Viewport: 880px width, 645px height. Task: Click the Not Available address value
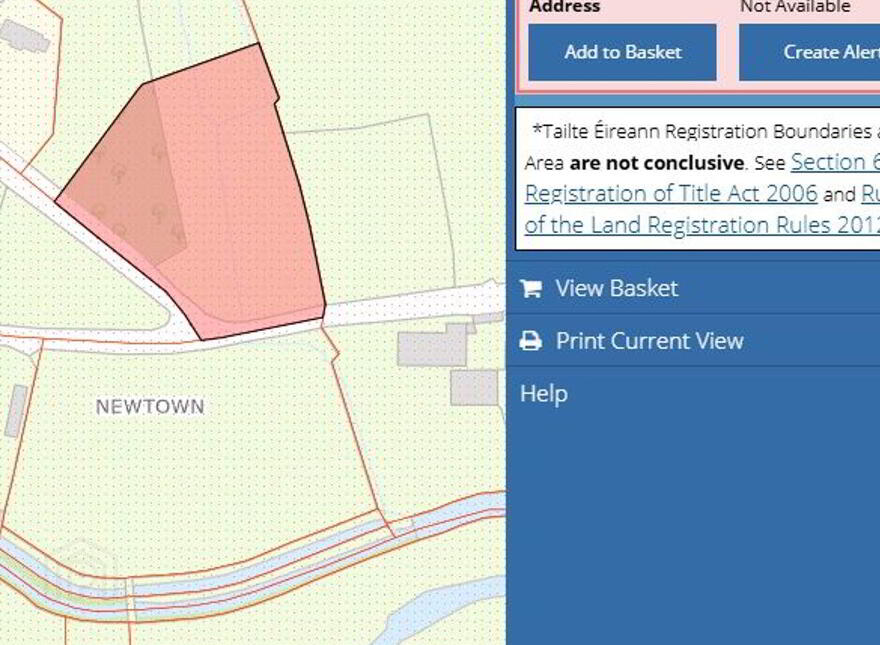[795, 7]
